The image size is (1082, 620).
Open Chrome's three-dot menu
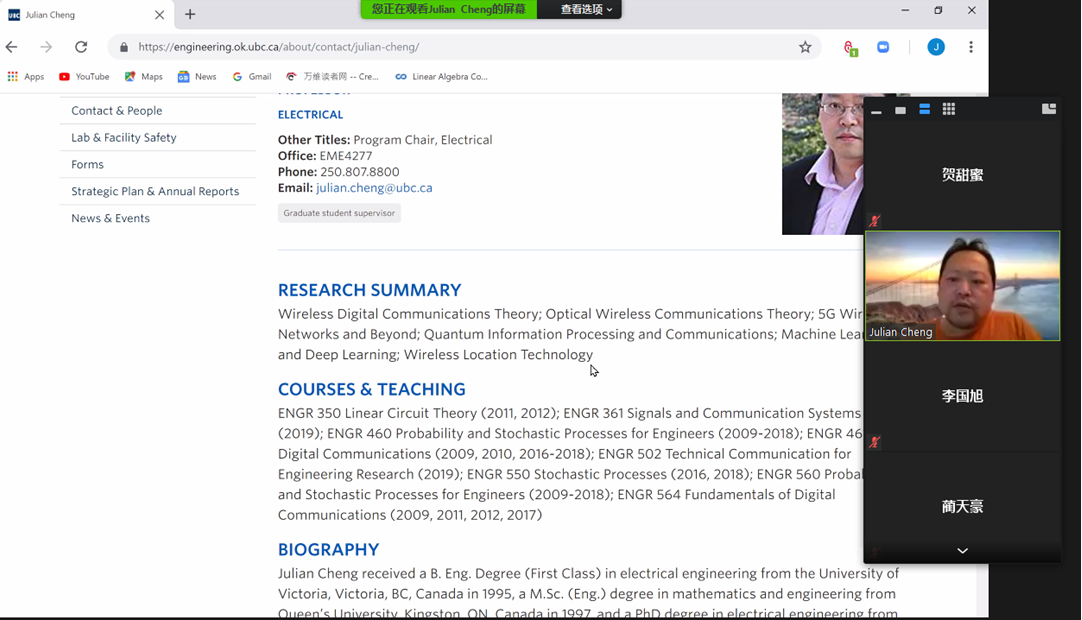[x=970, y=47]
